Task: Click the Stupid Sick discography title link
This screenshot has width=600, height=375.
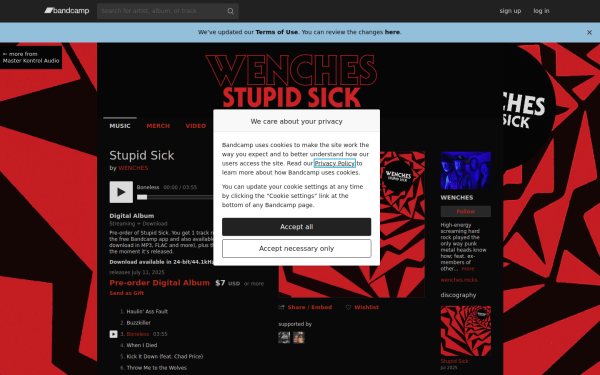Action: click(x=454, y=361)
